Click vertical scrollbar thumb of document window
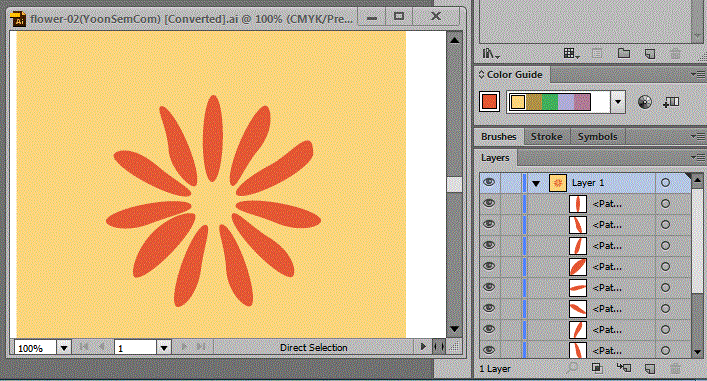The image size is (707, 381). [454, 184]
